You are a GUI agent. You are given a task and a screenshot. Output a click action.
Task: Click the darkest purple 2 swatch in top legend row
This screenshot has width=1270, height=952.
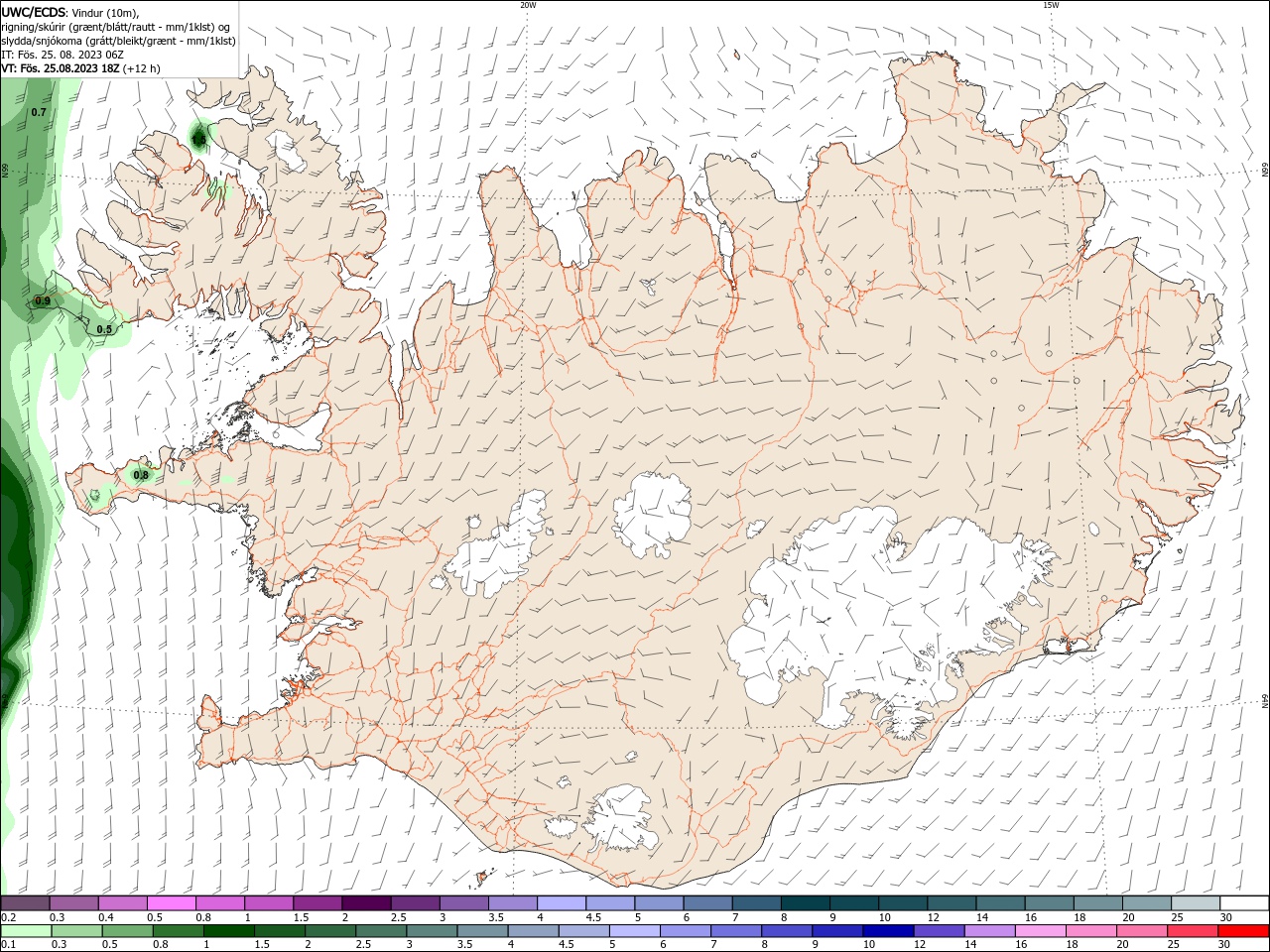(x=365, y=903)
